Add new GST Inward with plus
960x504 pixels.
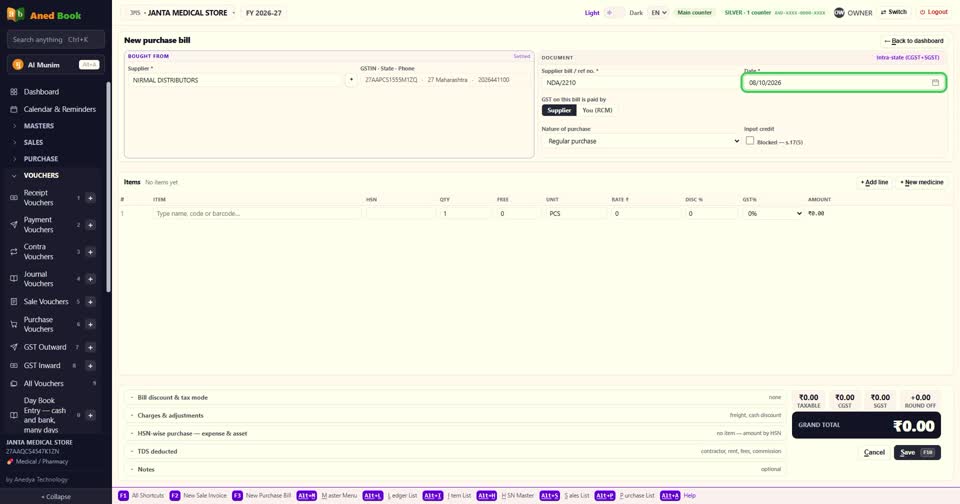pos(90,366)
